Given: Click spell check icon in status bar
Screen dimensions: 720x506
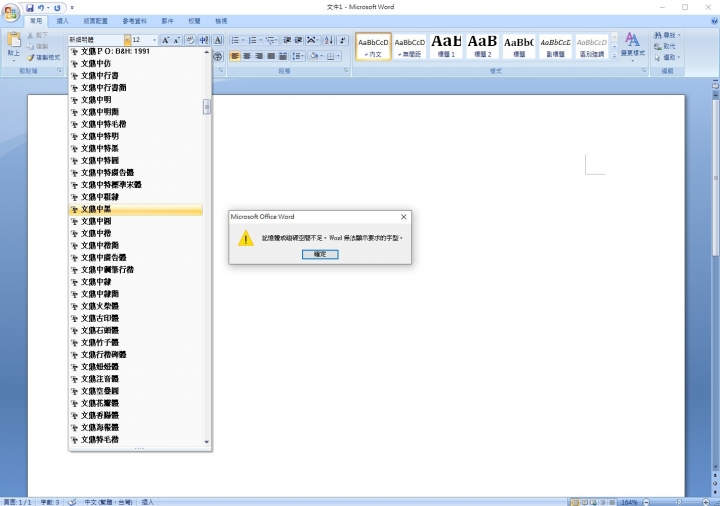Looking at the screenshot, I should pos(72,502).
